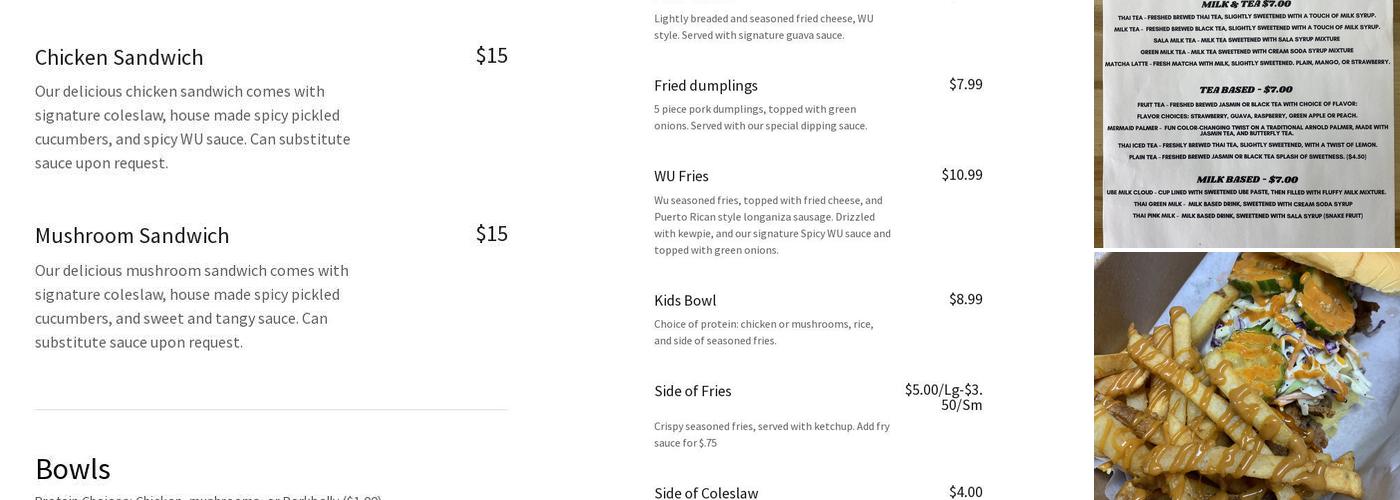The height and width of the screenshot is (500, 1400).
Task: Click the $7.99 dumplings price
Action: 965,84
